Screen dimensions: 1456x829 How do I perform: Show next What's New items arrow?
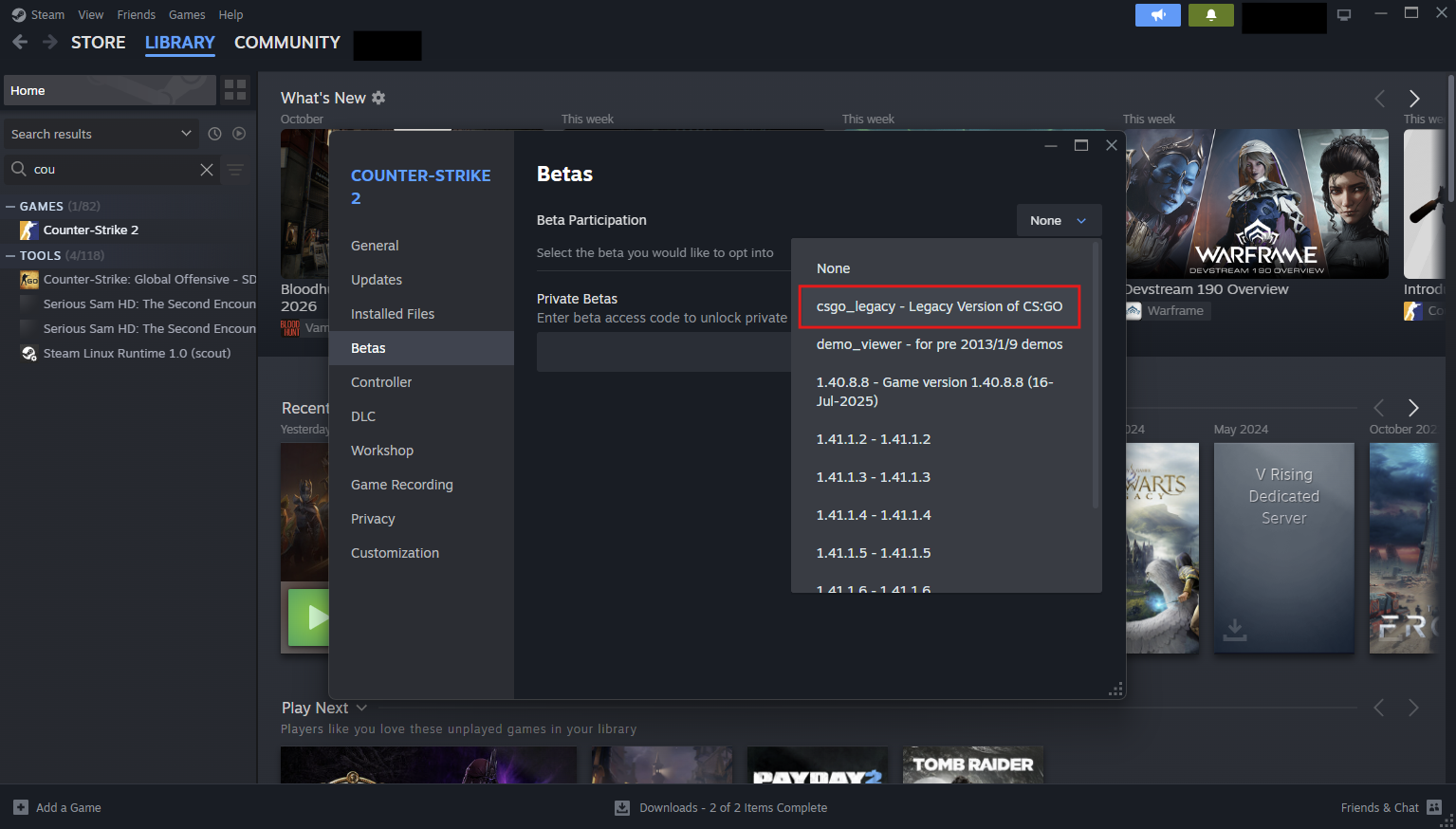coord(1414,99)
